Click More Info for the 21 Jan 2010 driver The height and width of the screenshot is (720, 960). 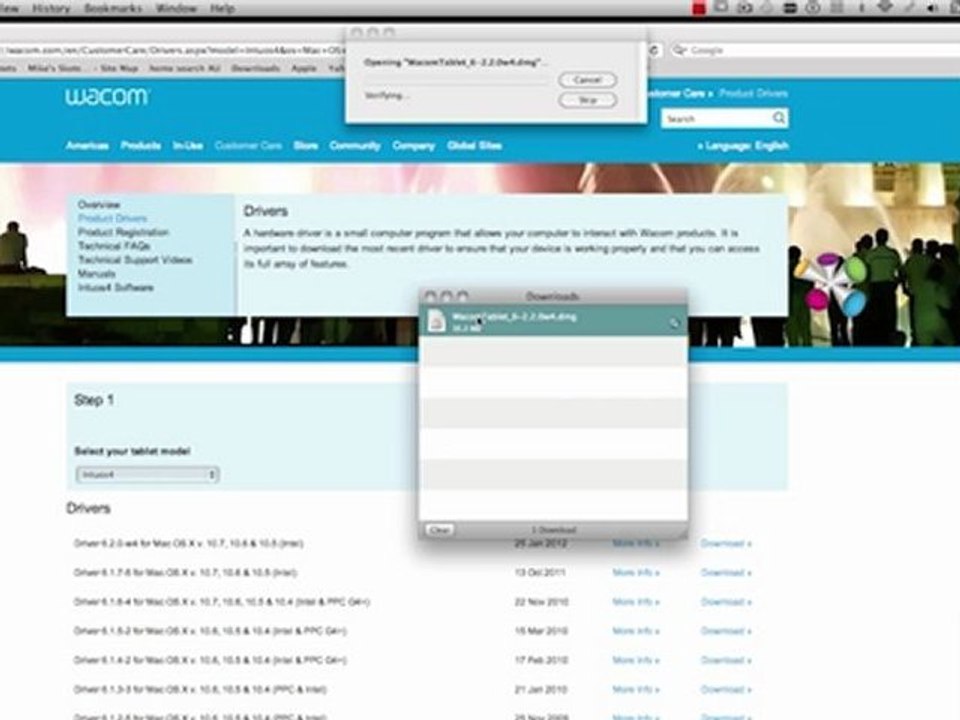click(636, 689)
